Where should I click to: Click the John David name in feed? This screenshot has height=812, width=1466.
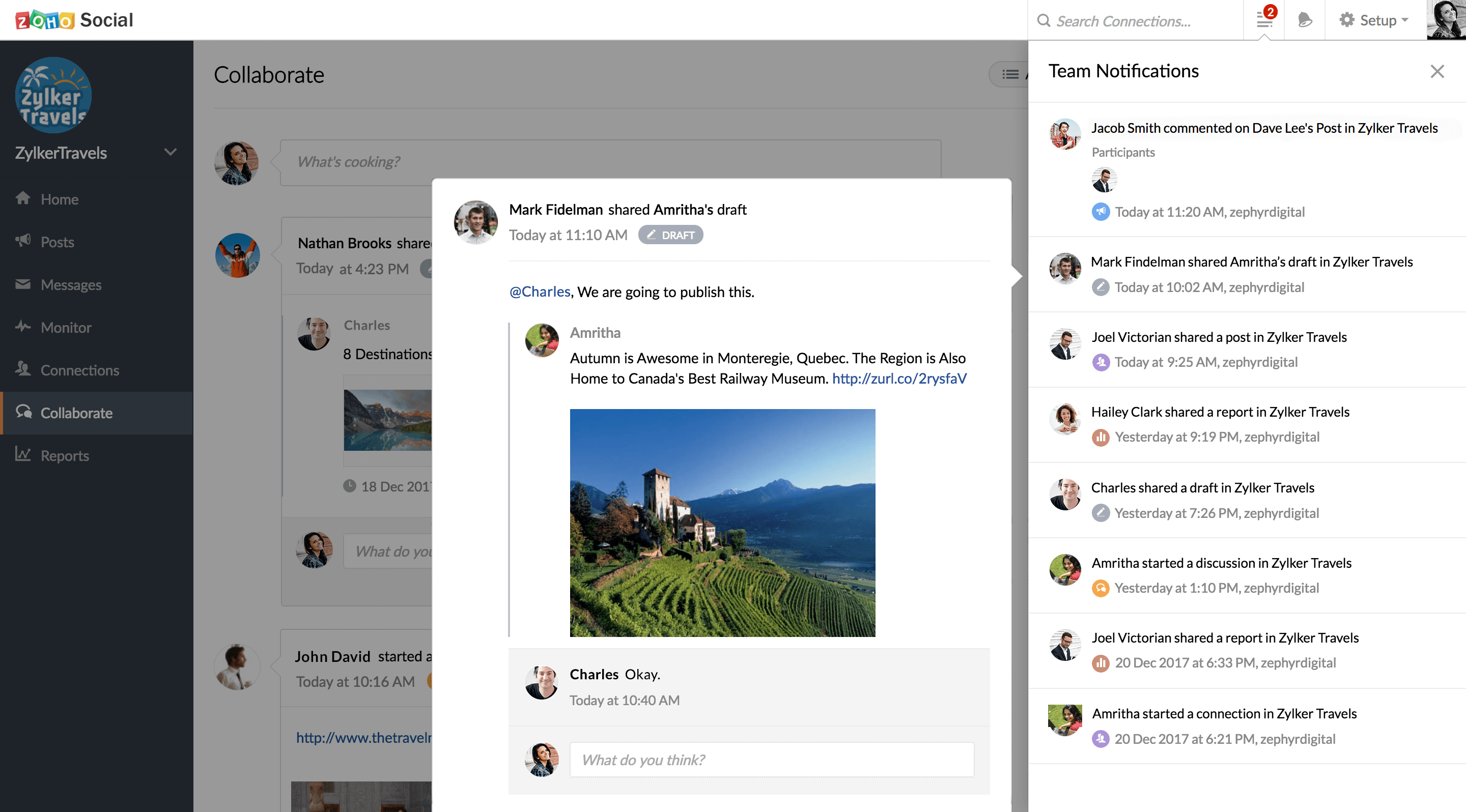[x=332, y=656]
